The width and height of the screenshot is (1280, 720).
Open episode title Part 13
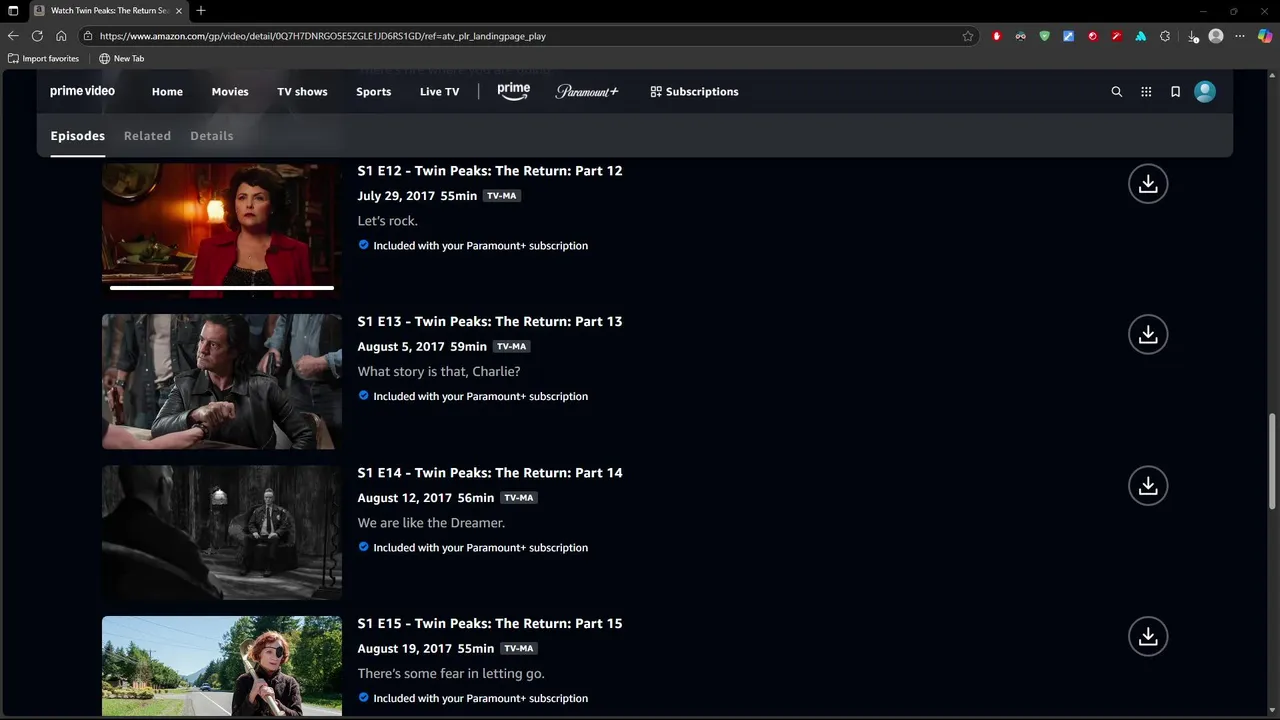pos(490,322)
